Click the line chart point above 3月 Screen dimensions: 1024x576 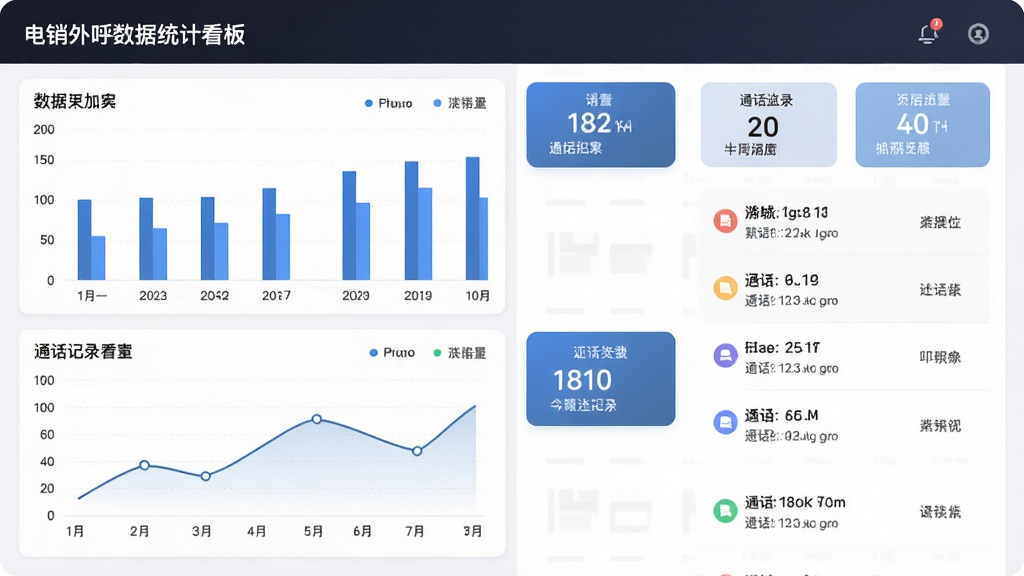206,476
